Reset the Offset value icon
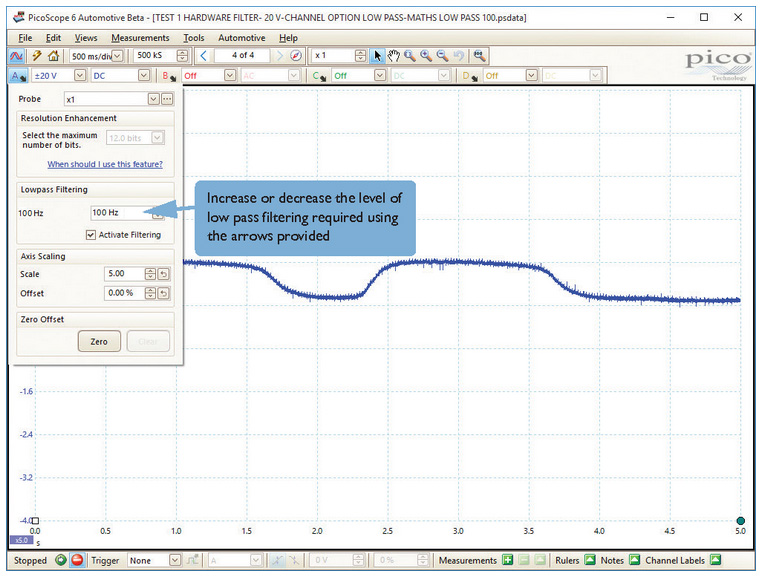Image resolution: width=762 pixels, height=578 pixels. click(164, 294)
